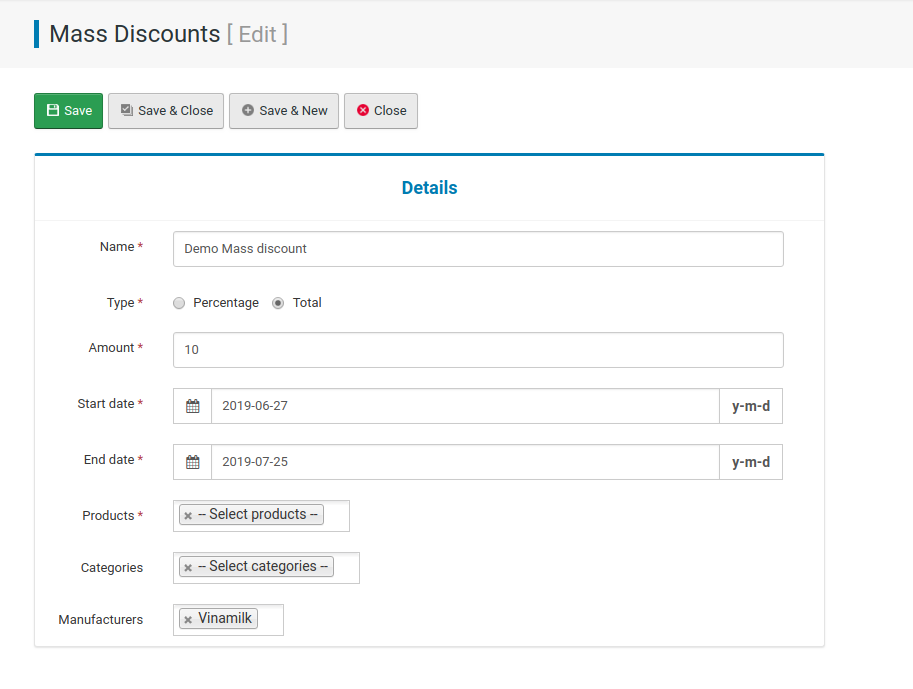Click the Save & Close button
The height and width of the screenshot is (689, 913).
click(166, 111)
